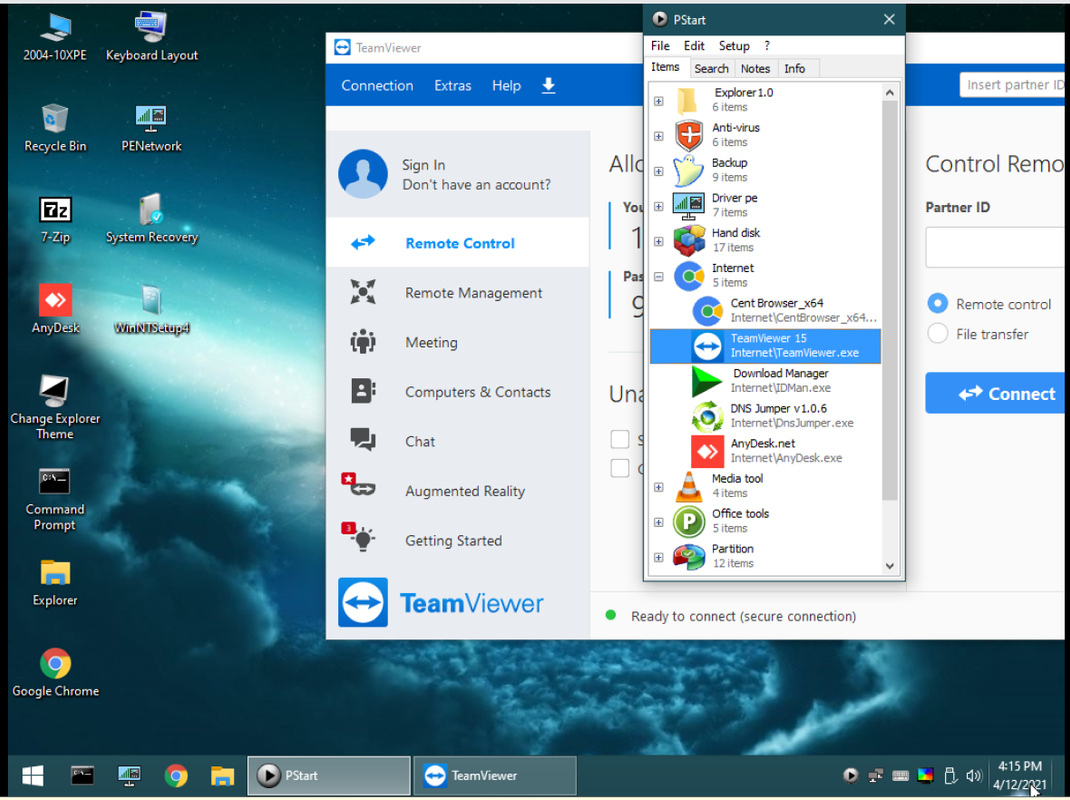Click the Partner ID input field
This screenshot has height=800, width=1070.
pos(995,247)
